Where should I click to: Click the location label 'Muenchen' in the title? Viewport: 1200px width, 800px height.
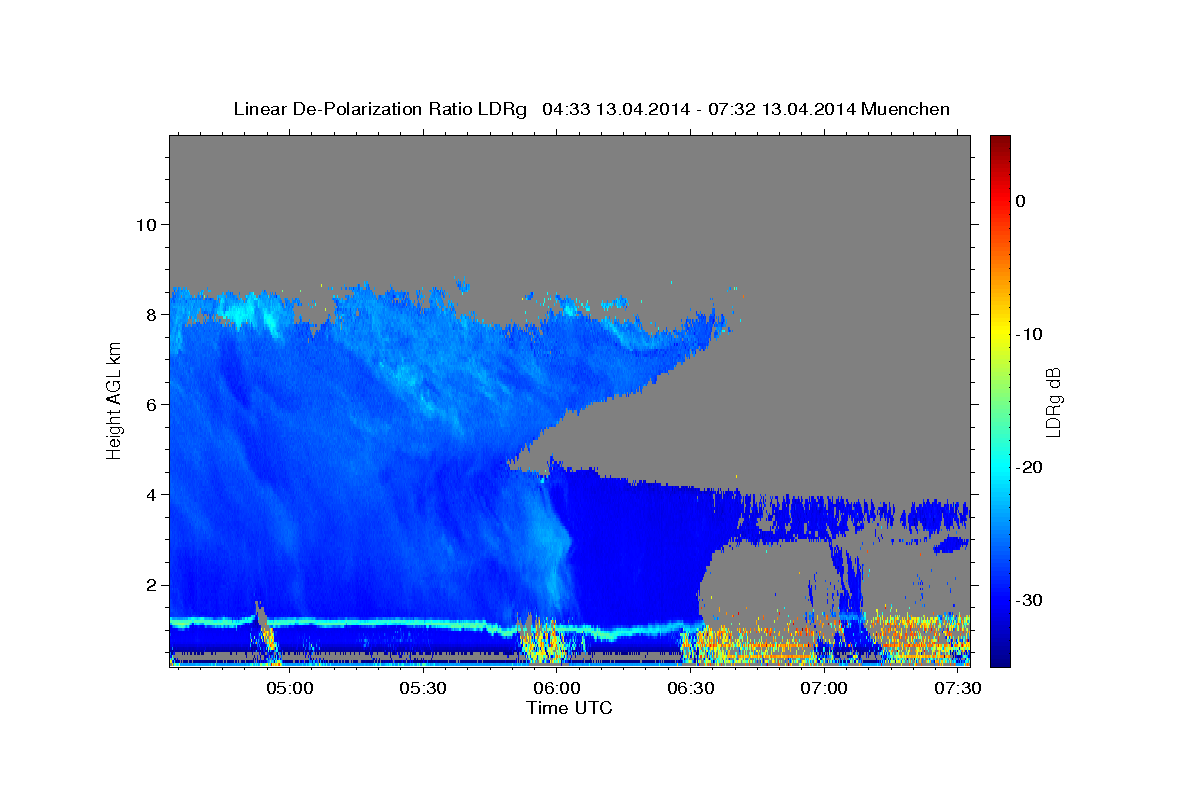pyautogui.click(x=906, y=109)
